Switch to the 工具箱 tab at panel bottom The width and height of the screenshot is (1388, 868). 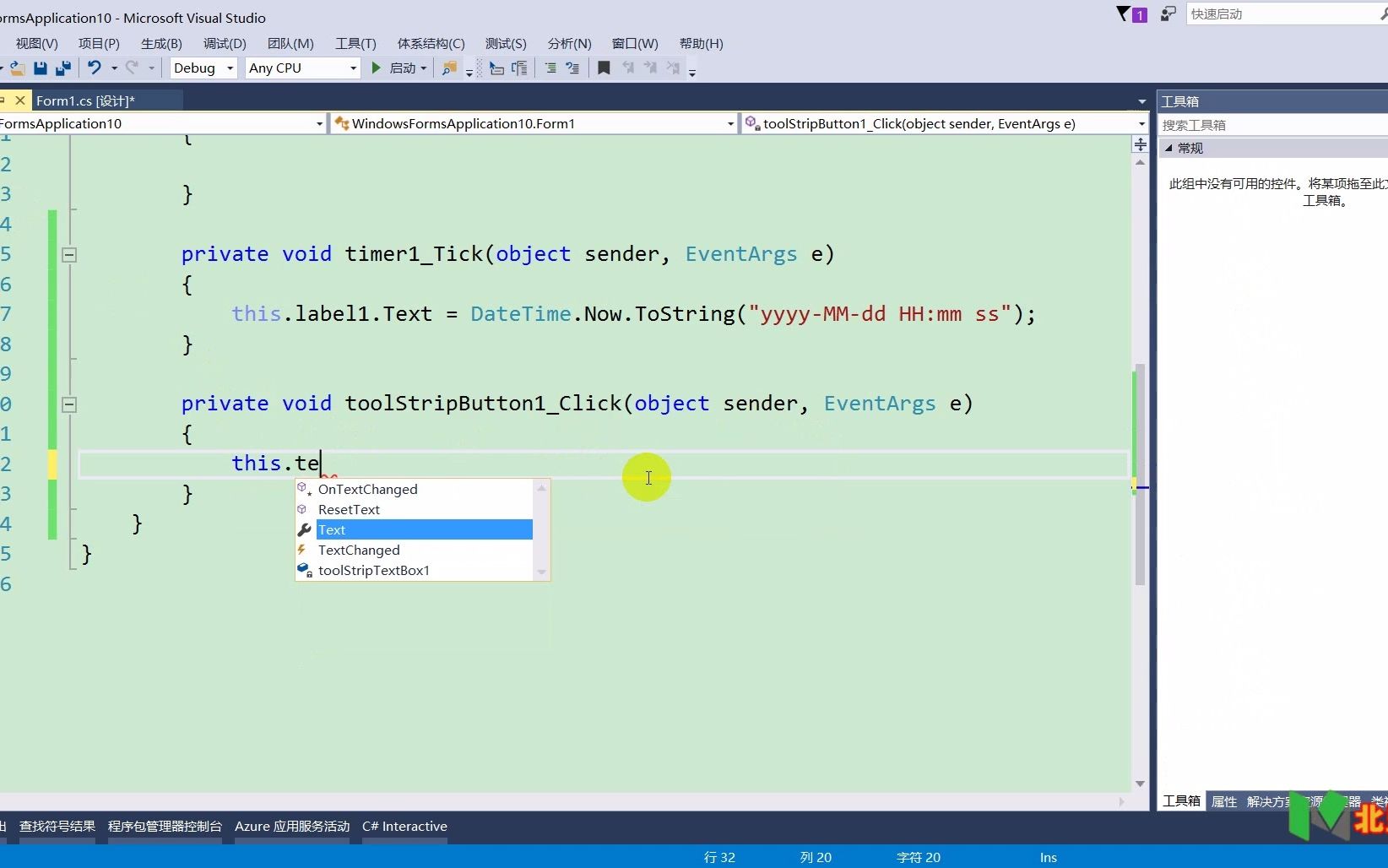(x=1181, y=801)
